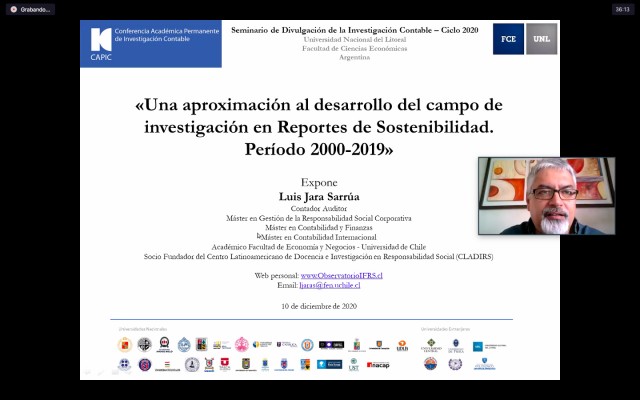Select the speaker's webcam video thumbnail
The height and width of the screenshot is (400, 640).
[546, 196]
